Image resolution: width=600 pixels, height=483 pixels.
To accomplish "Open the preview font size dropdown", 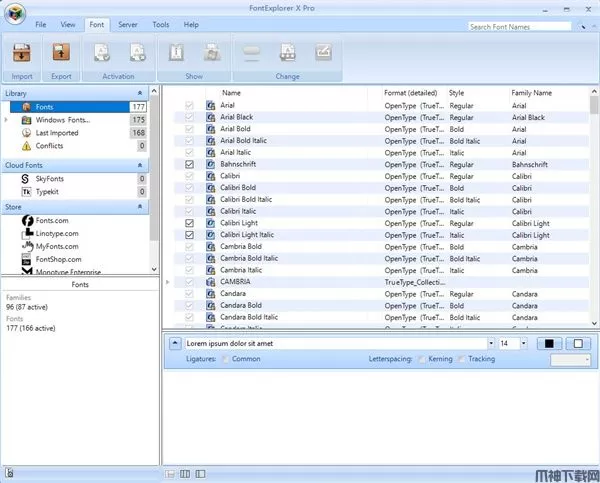I will click(x=523, y=344).
